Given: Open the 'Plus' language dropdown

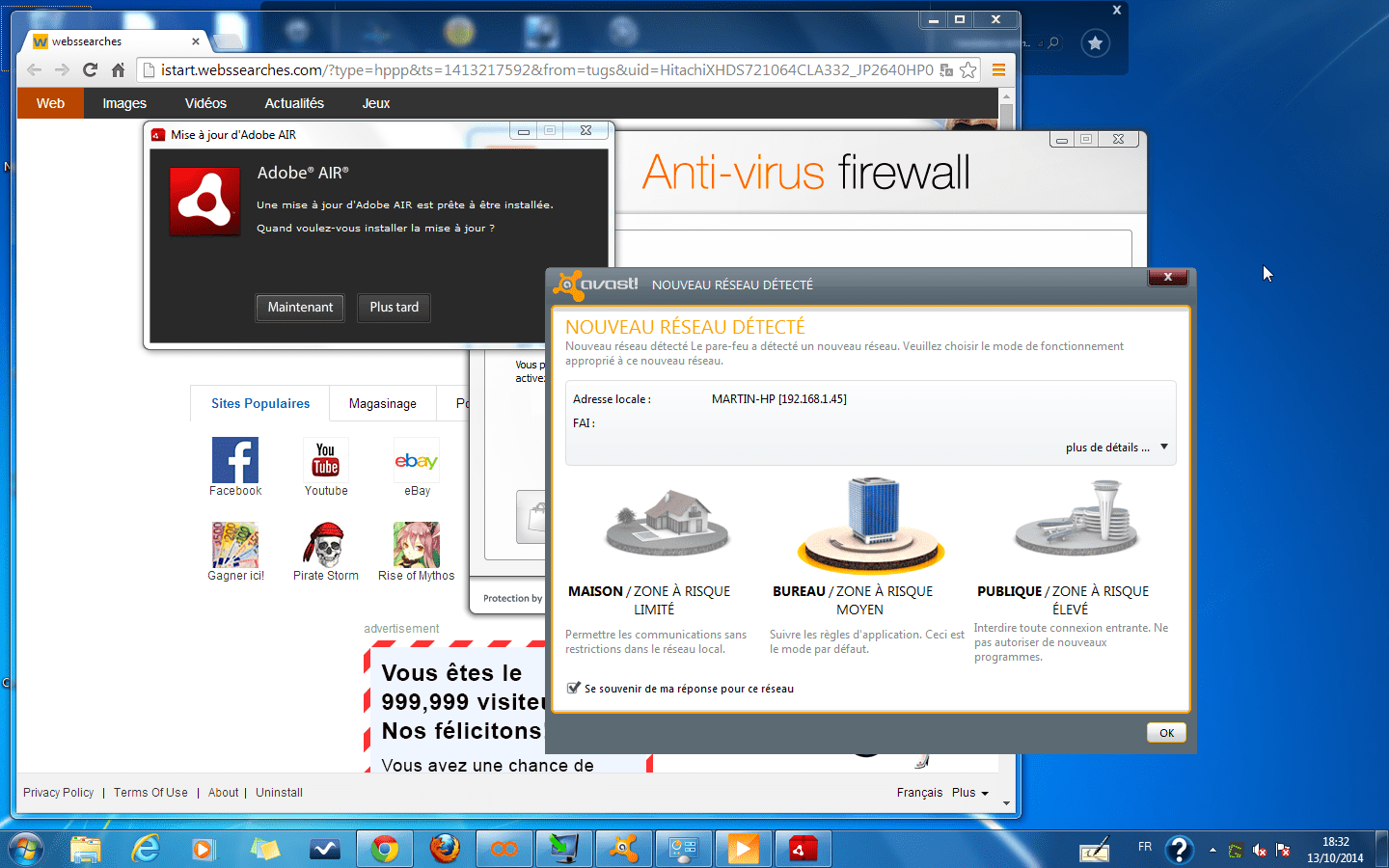Looking at the screenshot, I should [x=970, y=793].
